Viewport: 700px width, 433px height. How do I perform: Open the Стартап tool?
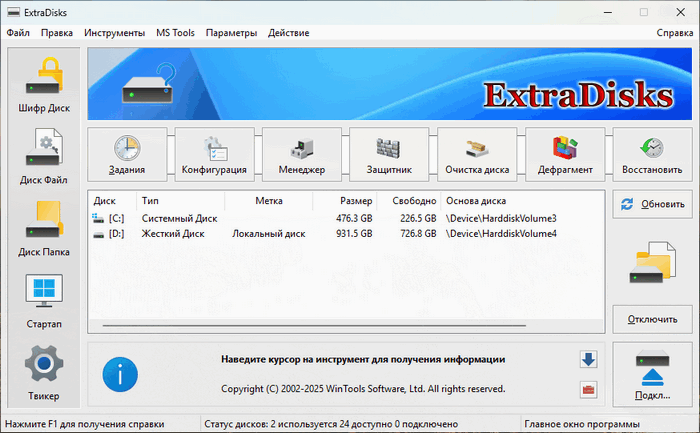44,300
